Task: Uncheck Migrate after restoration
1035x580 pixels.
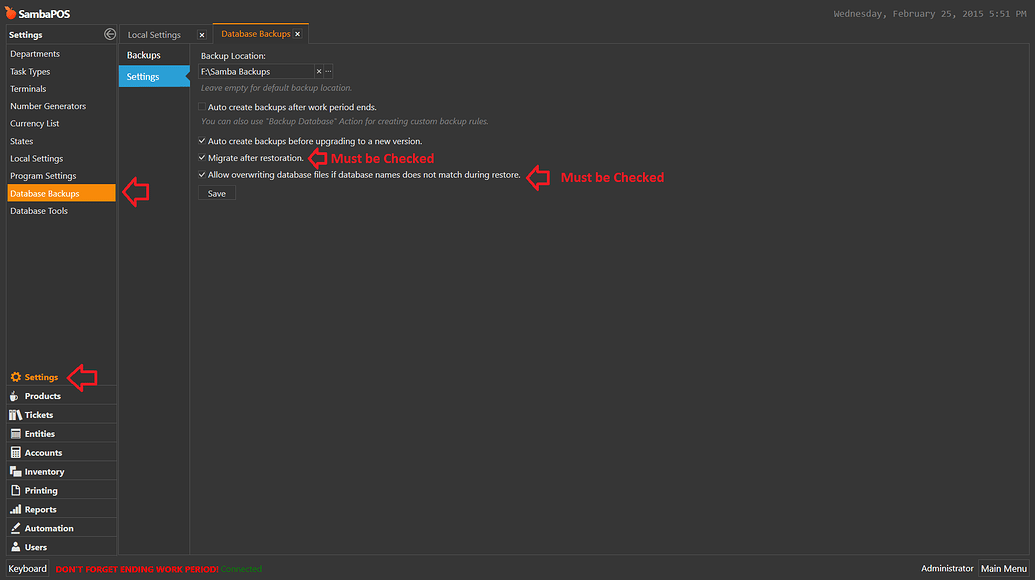Action: pyautogui.click(x=202, y=158)
